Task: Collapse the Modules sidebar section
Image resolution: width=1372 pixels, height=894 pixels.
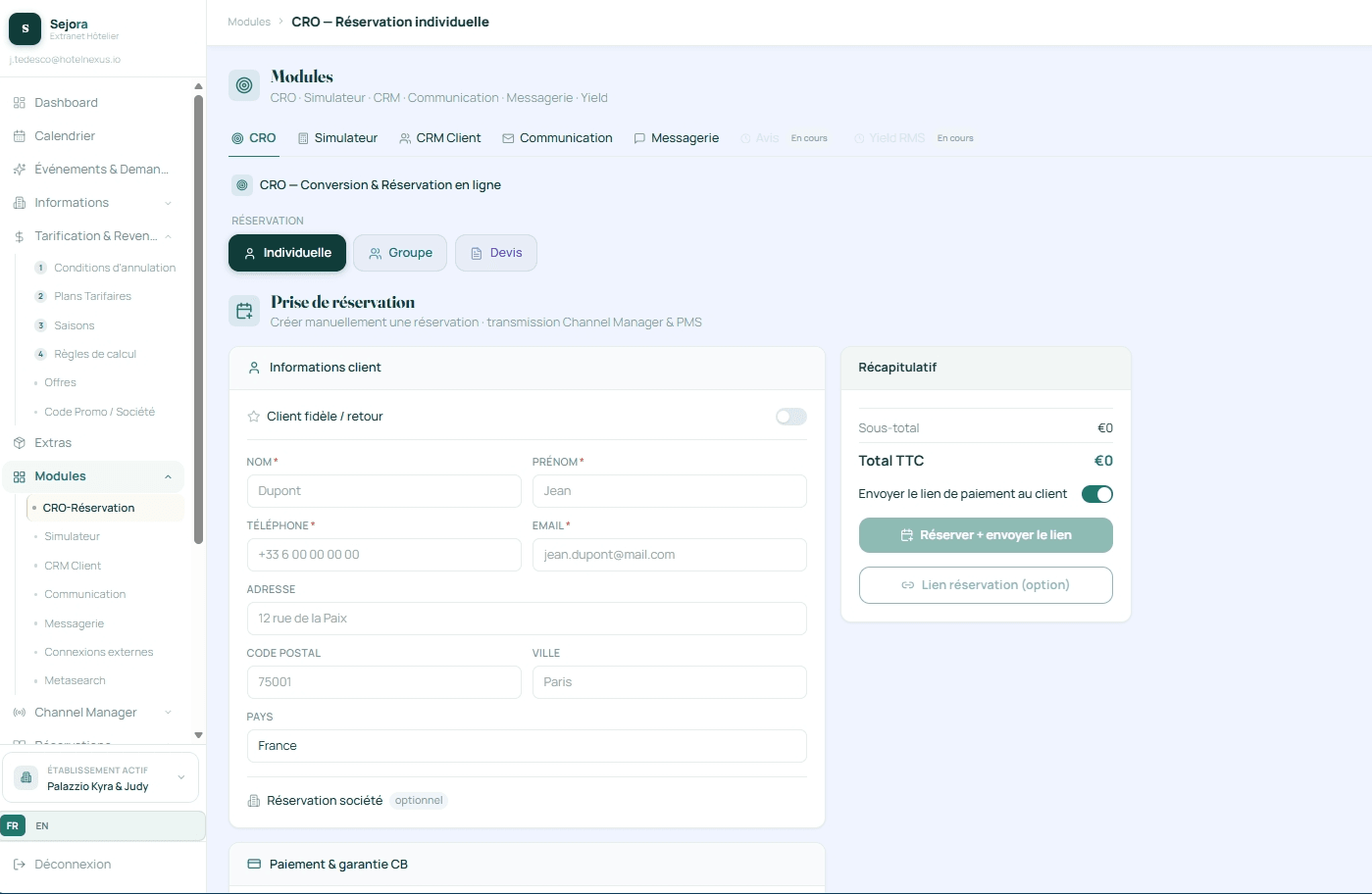Action: pos(168,477)
